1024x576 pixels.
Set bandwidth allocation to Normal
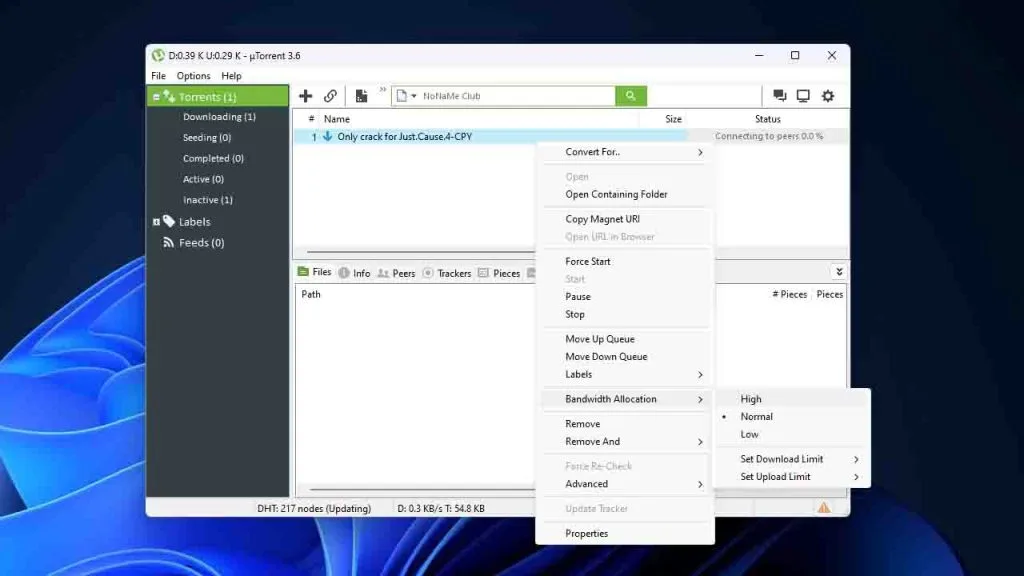(x=792, y=417)
